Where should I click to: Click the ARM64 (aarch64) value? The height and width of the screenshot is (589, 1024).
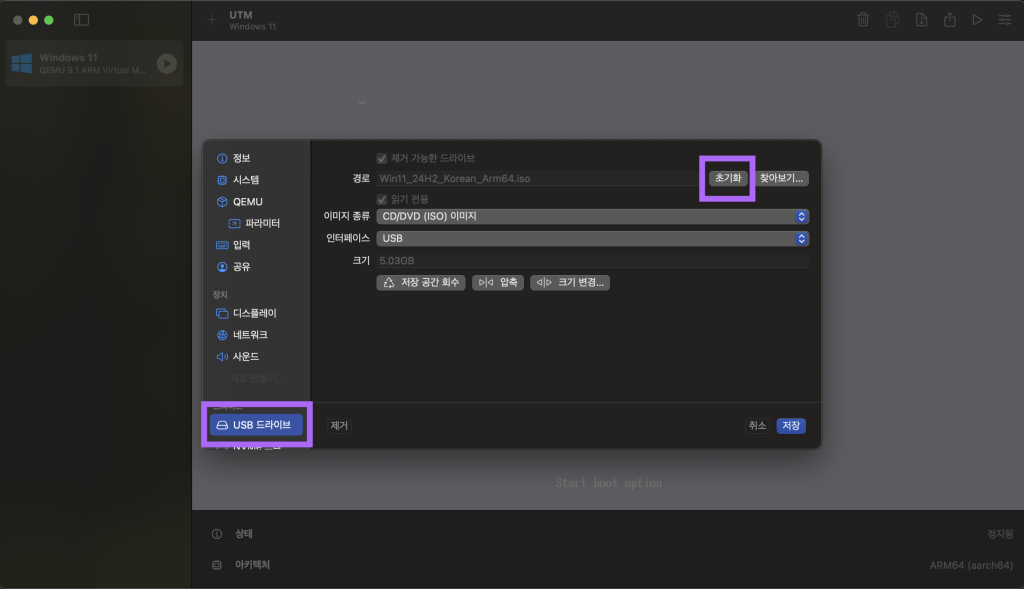pyautogui.click(x=971, y=565)
